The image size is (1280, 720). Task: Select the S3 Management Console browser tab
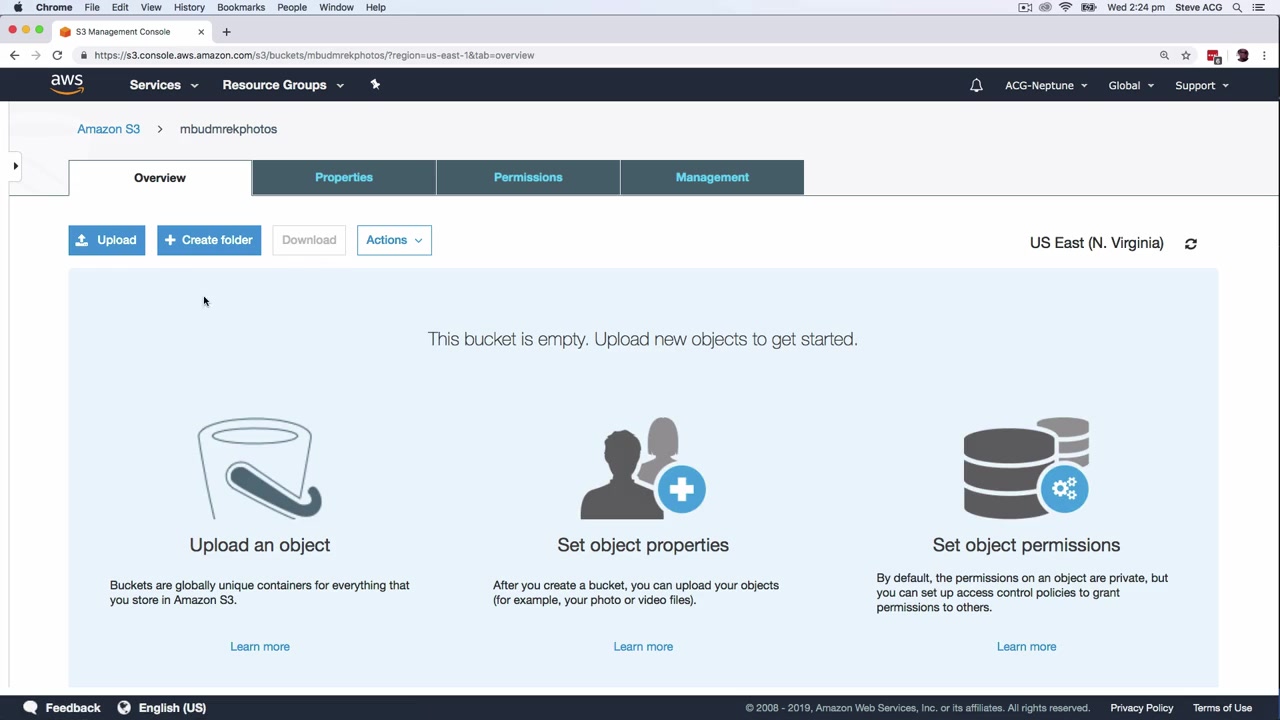132,31
